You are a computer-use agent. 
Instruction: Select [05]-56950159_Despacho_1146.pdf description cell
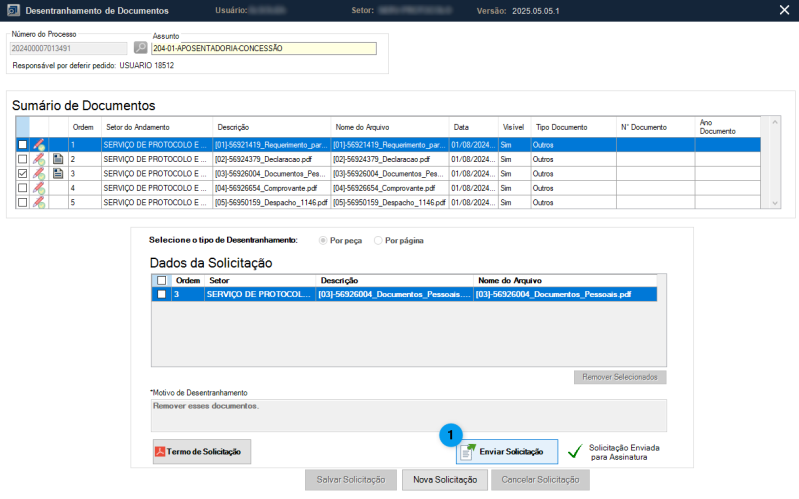tap(271, 202)
